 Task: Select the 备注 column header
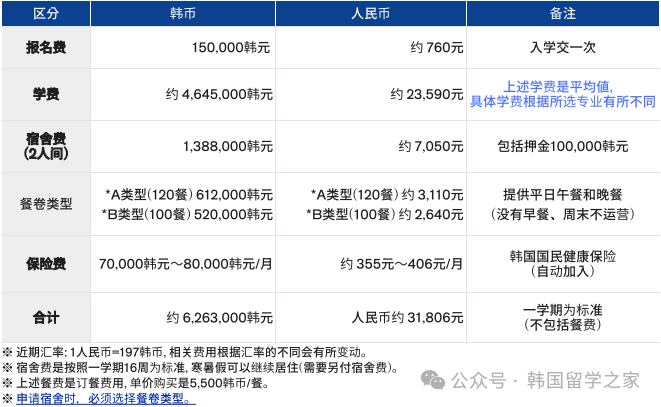pos(563,13)
